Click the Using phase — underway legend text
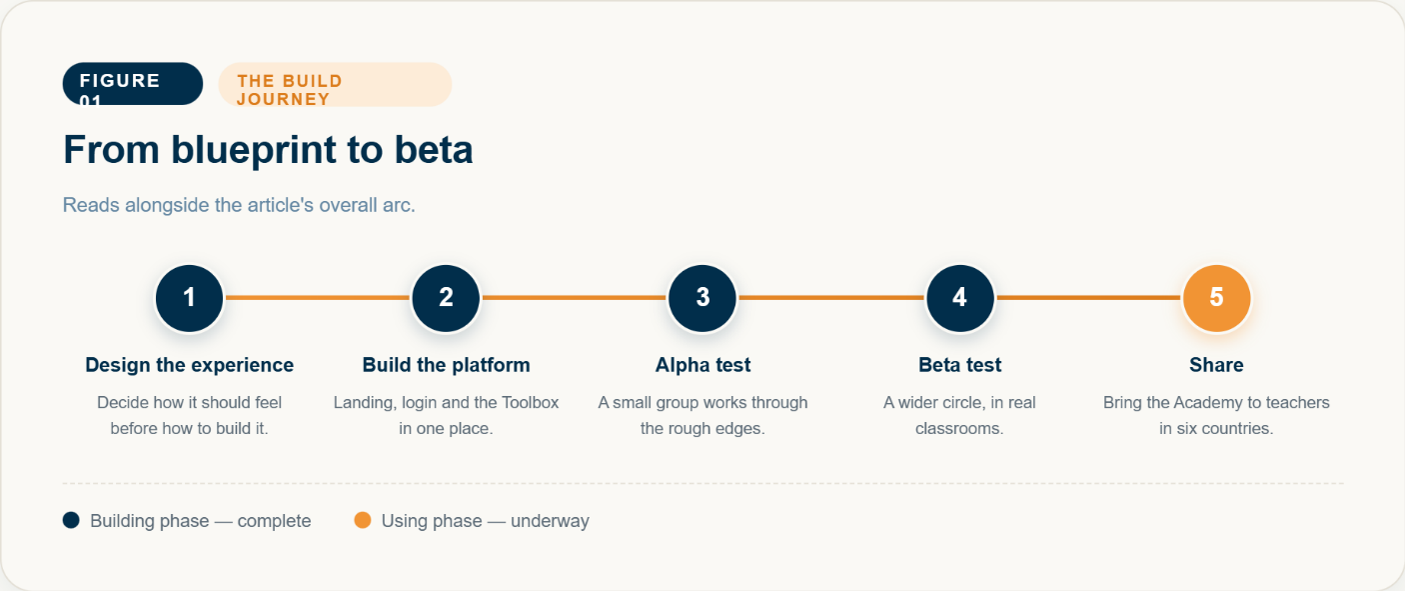The height and width of the screenshot is (591, 1405). [485, 521]
